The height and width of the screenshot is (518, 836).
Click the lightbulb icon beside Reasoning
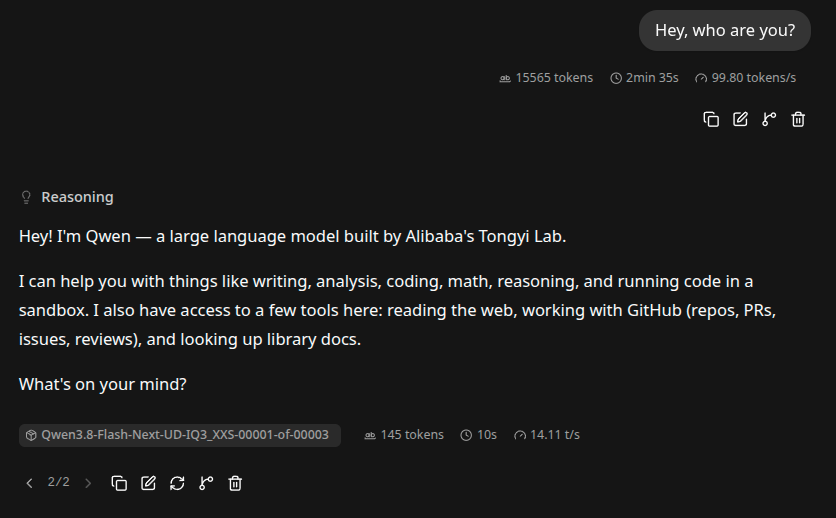click(x=26, y=197)
